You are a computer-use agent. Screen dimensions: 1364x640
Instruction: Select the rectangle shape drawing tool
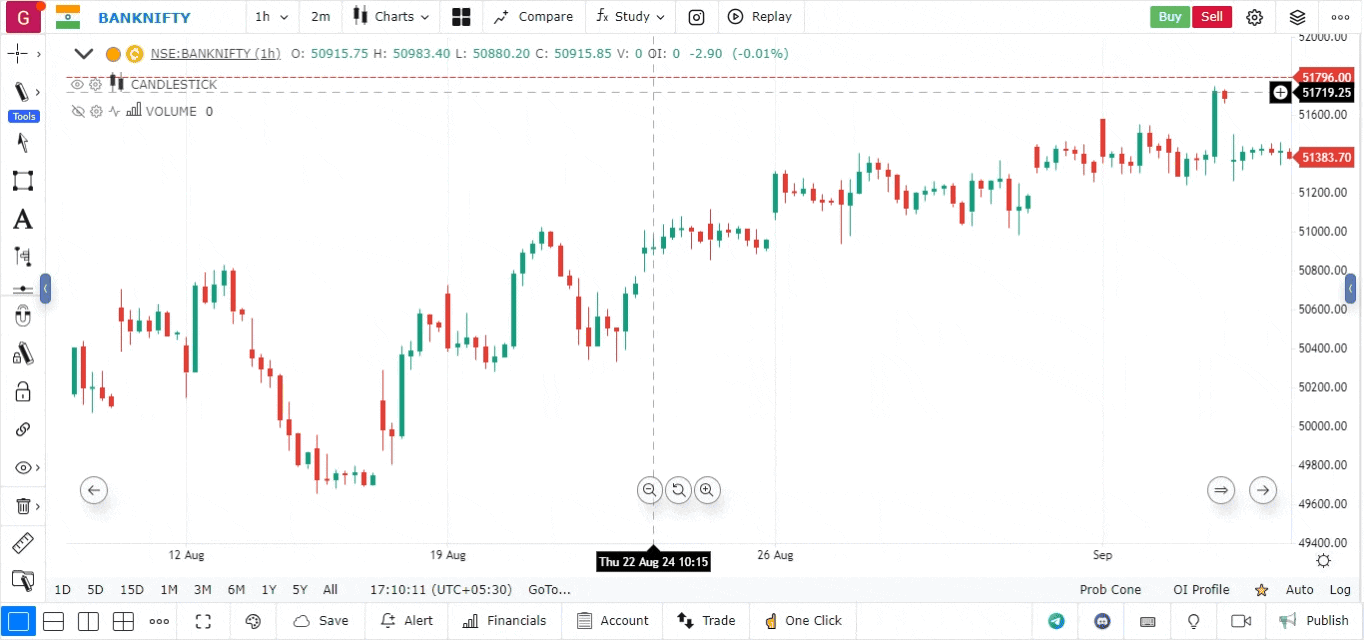click(22, 181)
